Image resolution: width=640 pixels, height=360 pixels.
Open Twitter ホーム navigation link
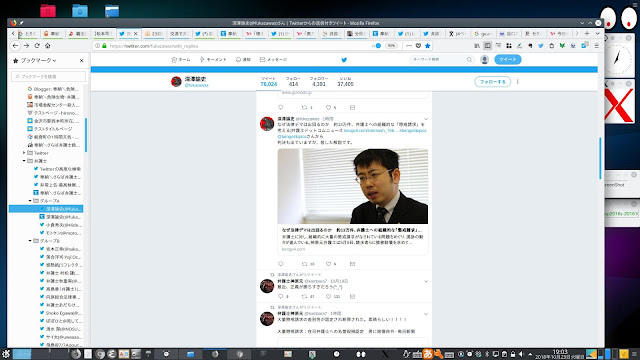181,60
